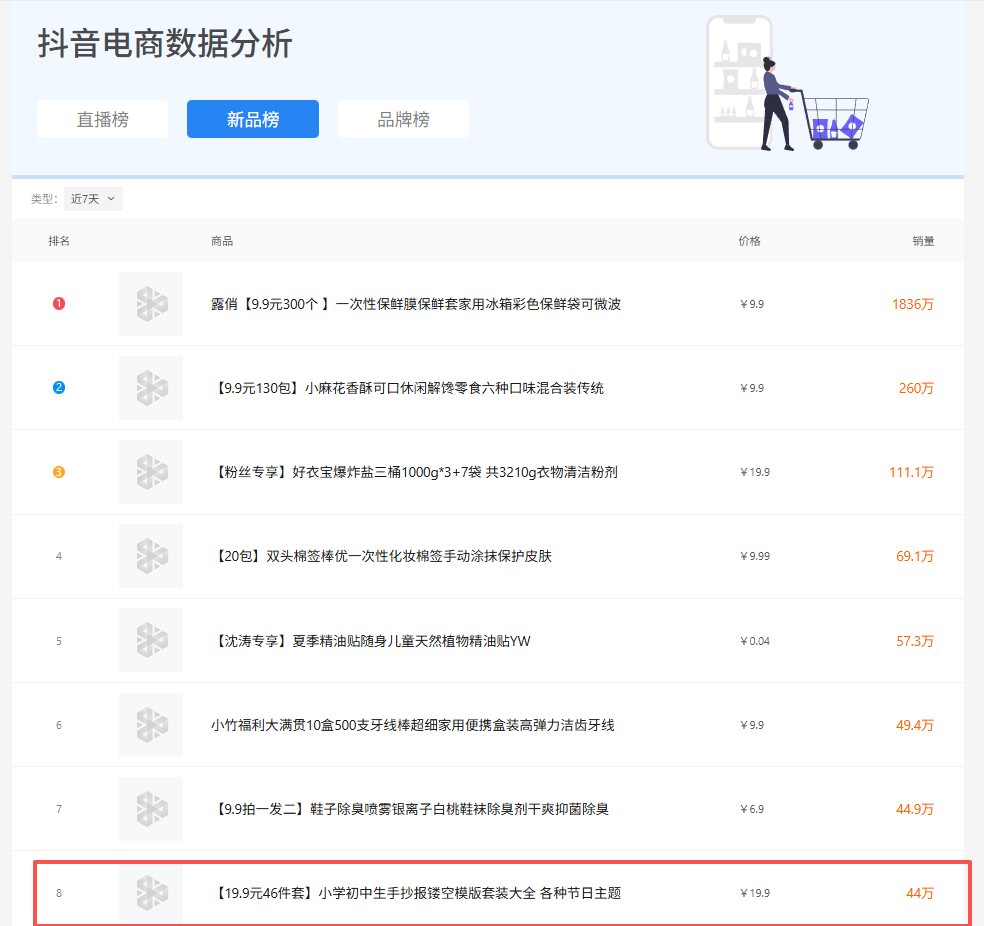Screen dimensions: 984x926
Task: Select sales value 260万
Action: pos(916,388)
